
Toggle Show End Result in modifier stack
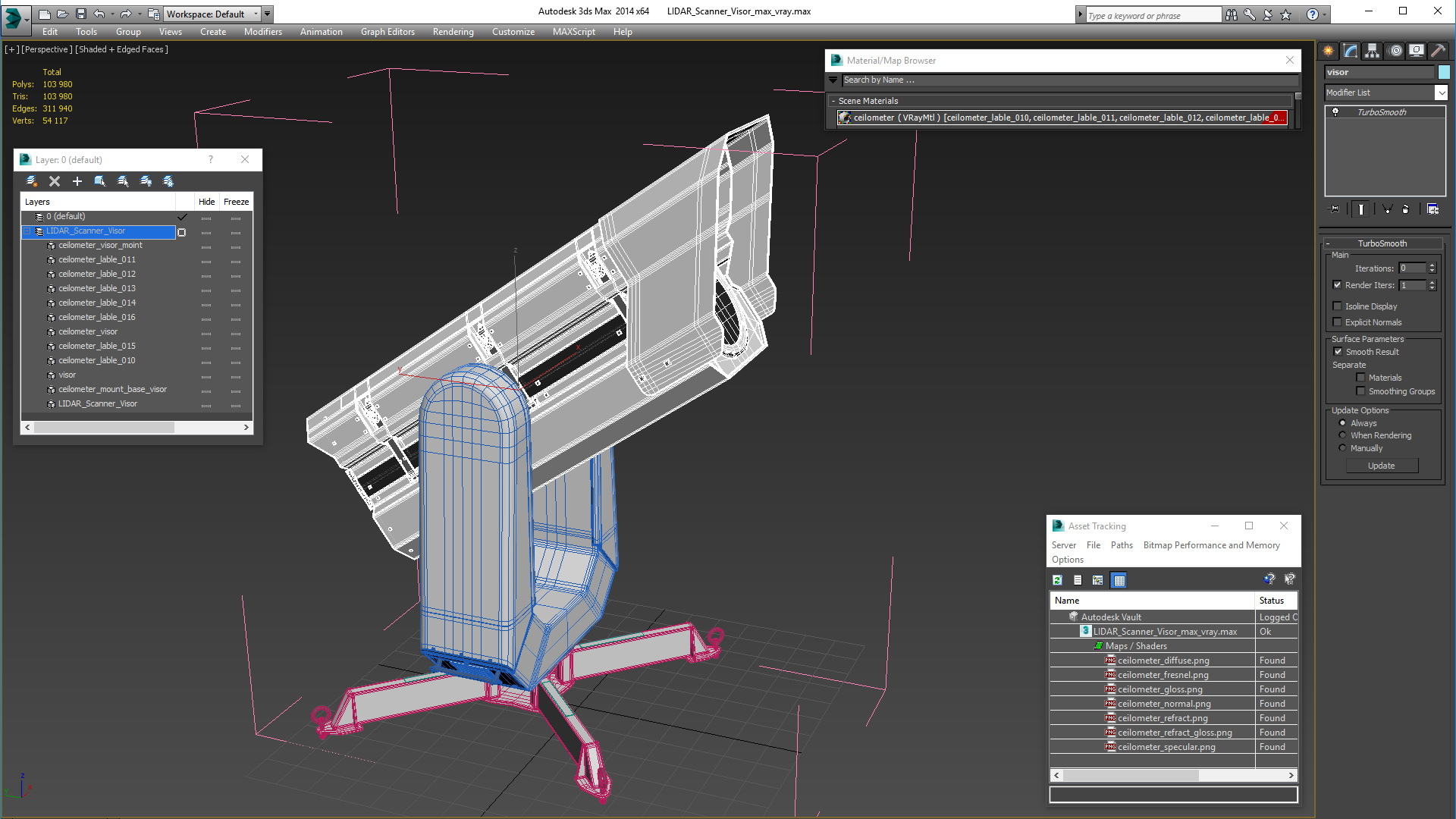(x=1361, y=209)
